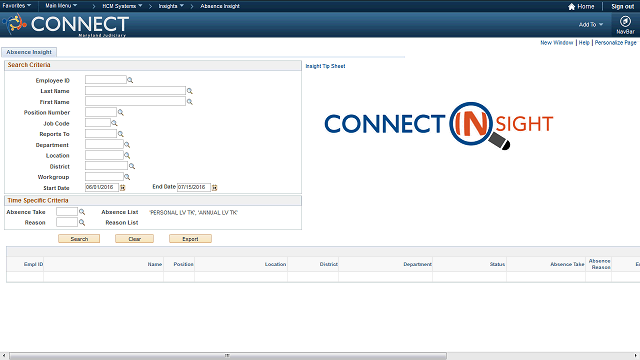Image resolution: width=640 pixels, height=360 pixels.
Task: Focus the District input field
Action: (106, 166)
